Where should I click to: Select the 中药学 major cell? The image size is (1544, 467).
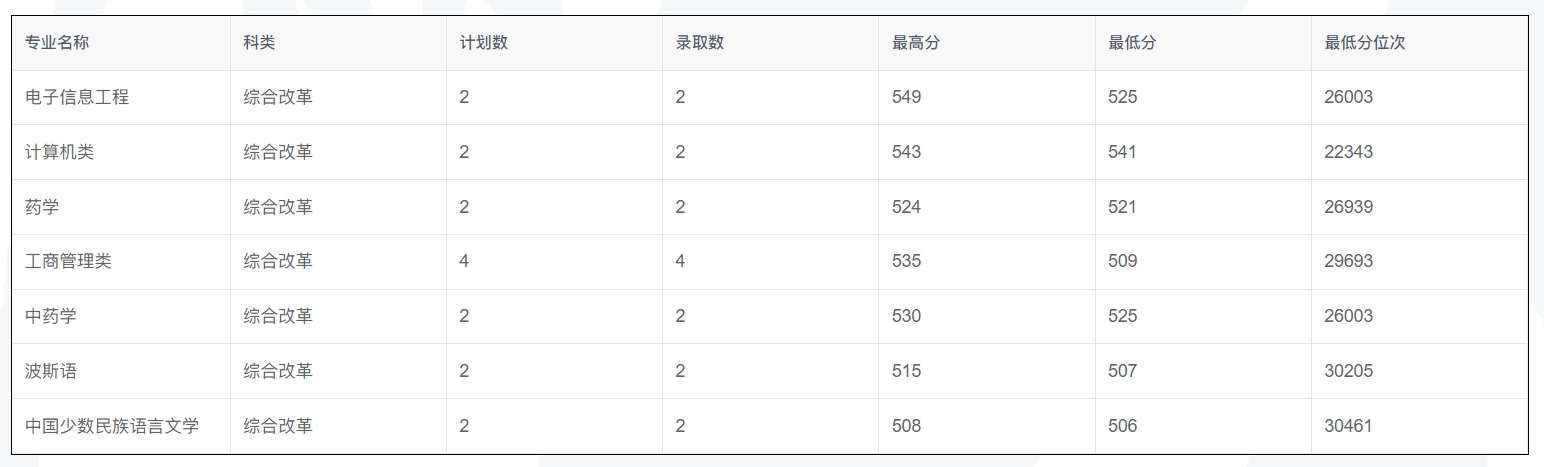51,316
